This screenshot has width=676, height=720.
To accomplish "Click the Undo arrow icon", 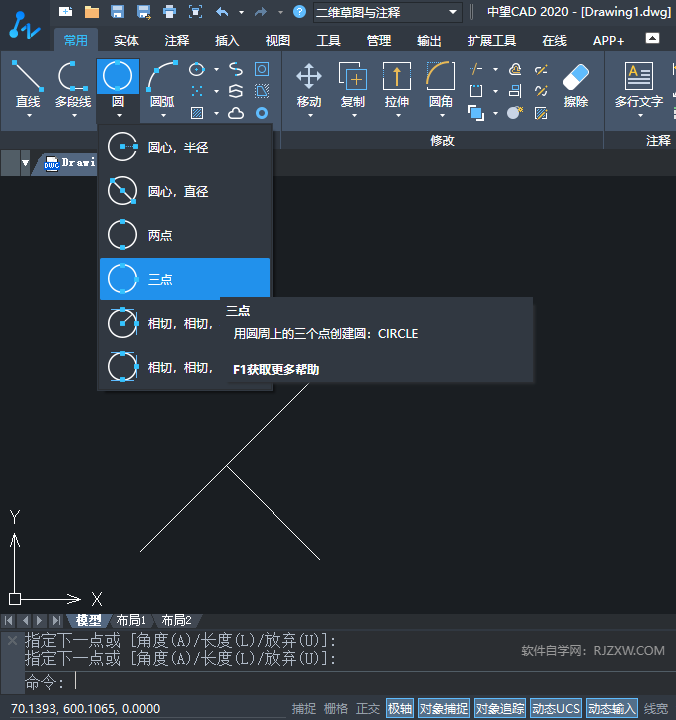I will click(222, 11).
